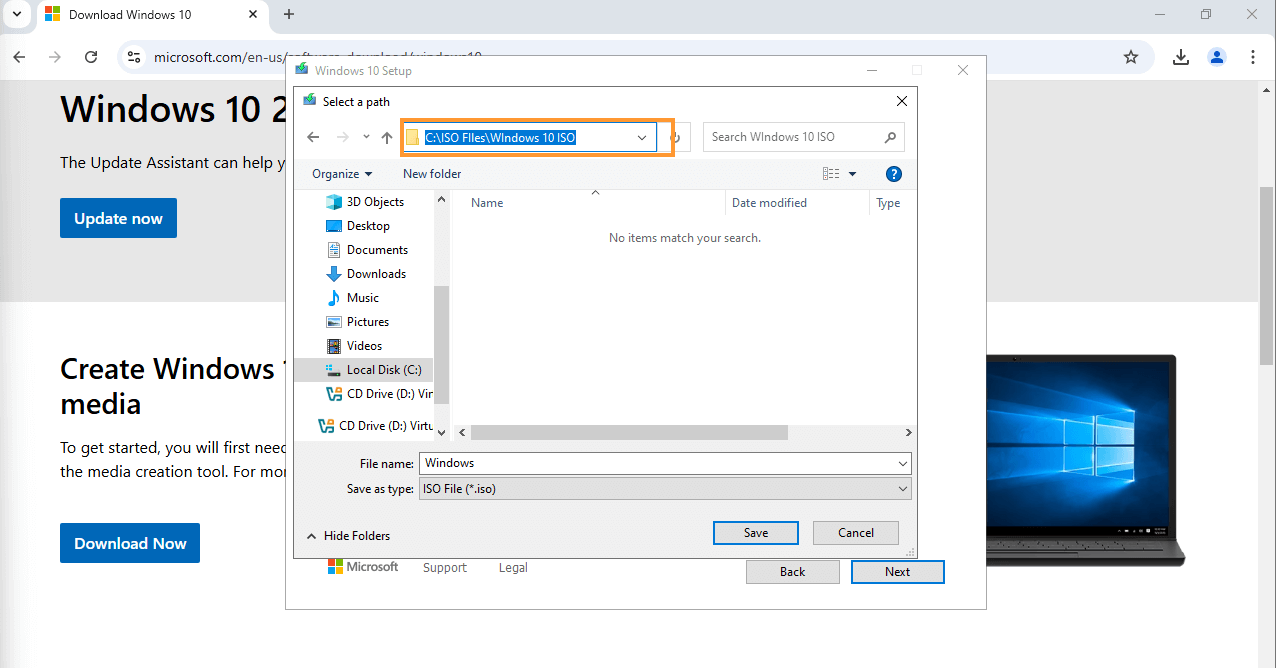
Task: Click the change view icon beside Organize row
Action: click(831, 174)
